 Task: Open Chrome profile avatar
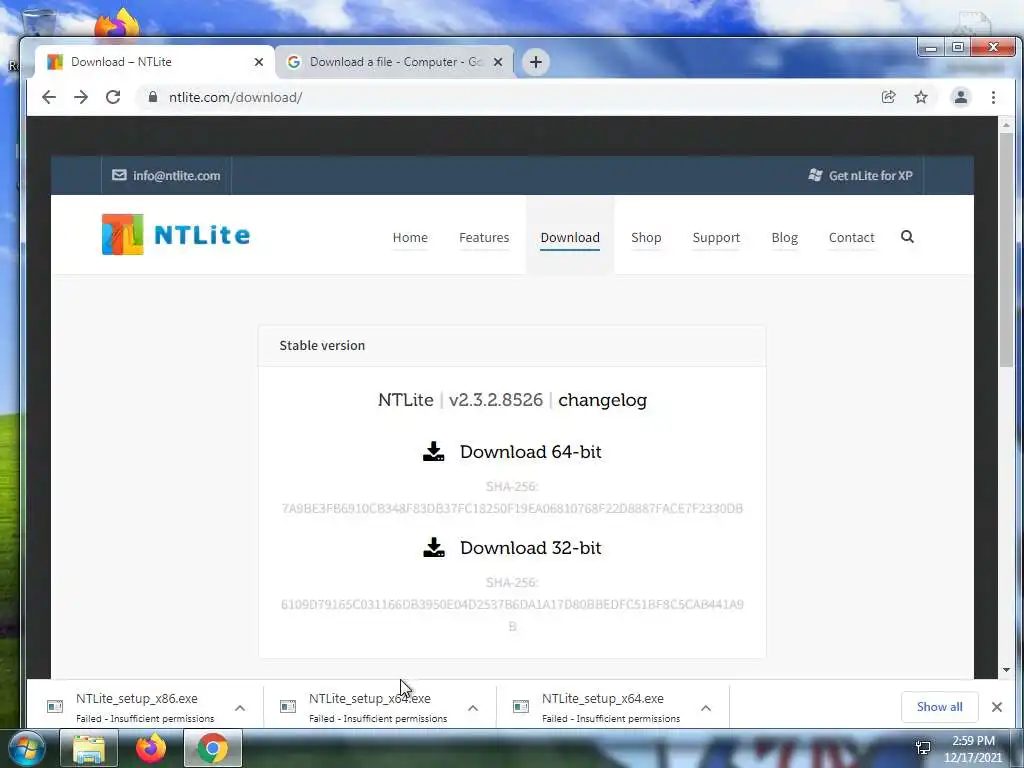click(961, 97)
